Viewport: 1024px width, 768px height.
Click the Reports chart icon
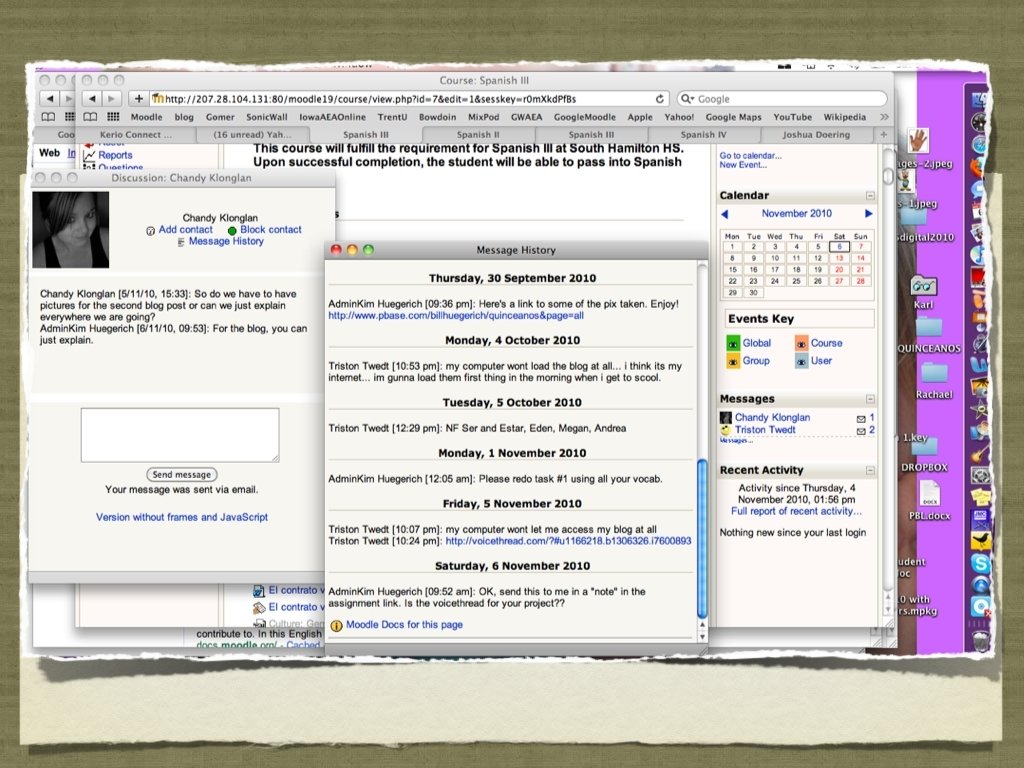click(x=89, y=155)
